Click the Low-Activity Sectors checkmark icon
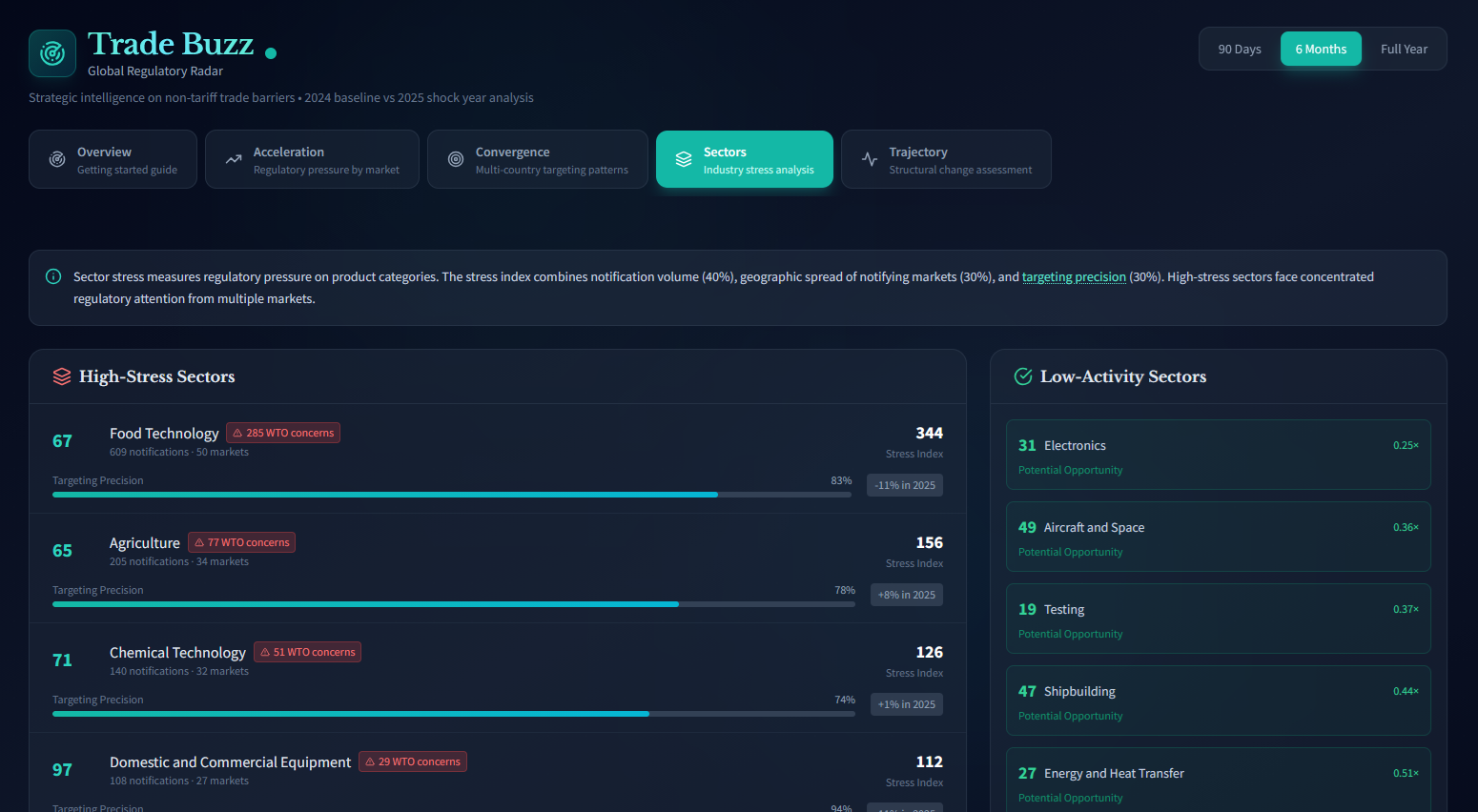 [x=1022, y=376]
